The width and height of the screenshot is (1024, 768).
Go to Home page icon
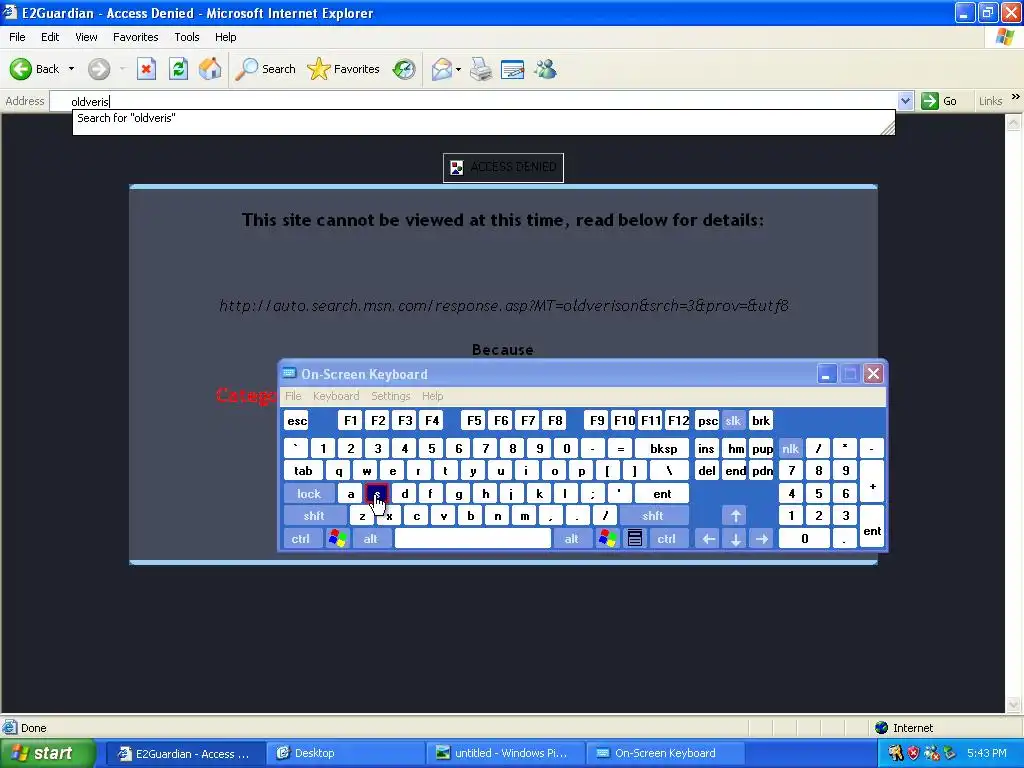[x=210, y=69]
